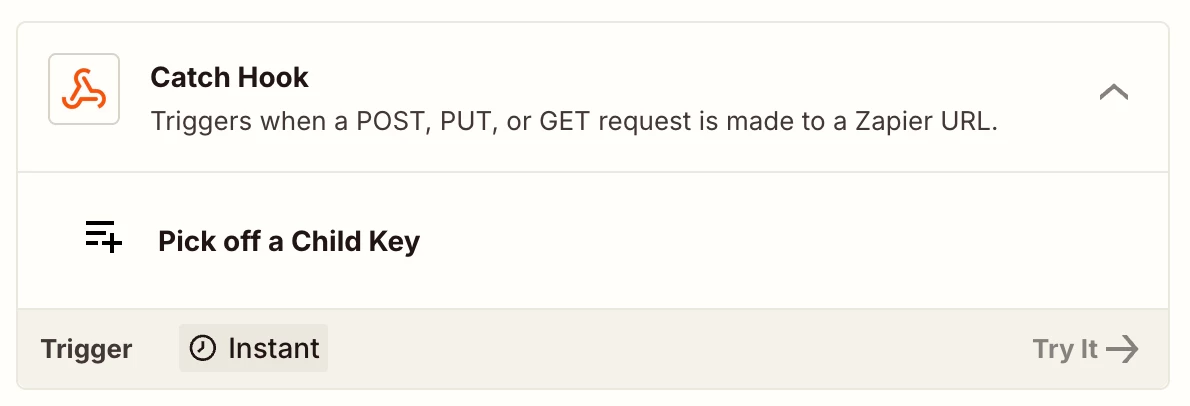This screenshot has width=1190, height=406.
Task: Open the Try It link
Action: pos(1086,349)
